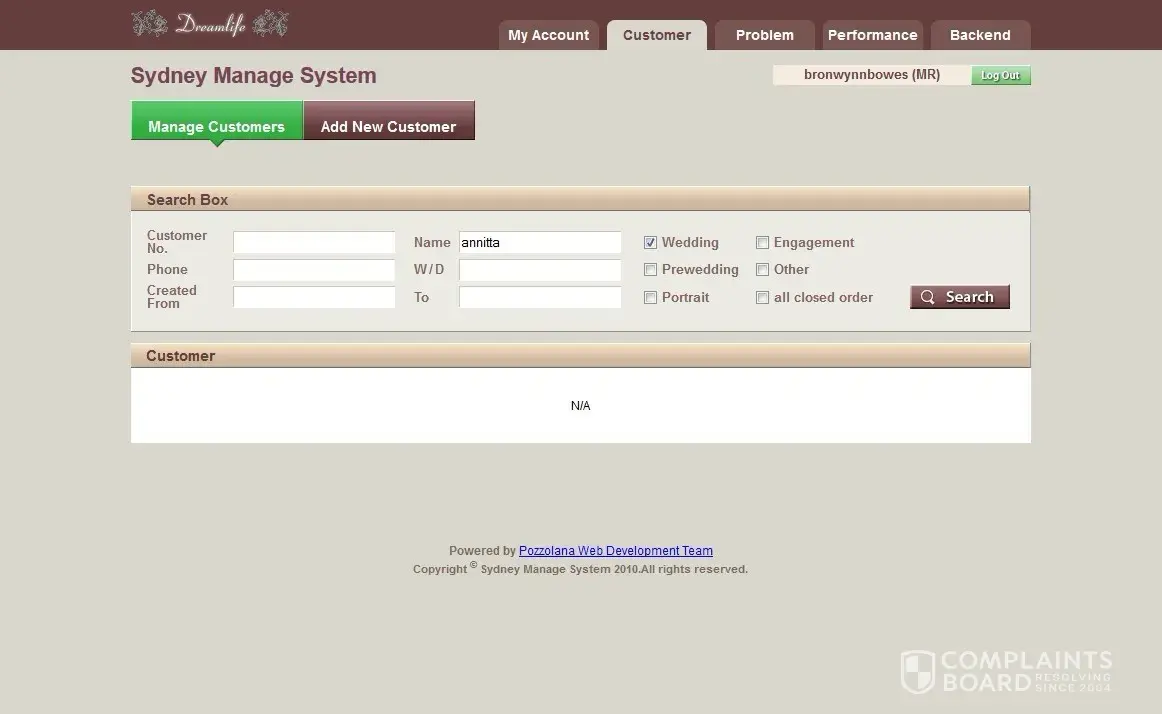Uncheck the Wedding checkbox

pos(650,242)
